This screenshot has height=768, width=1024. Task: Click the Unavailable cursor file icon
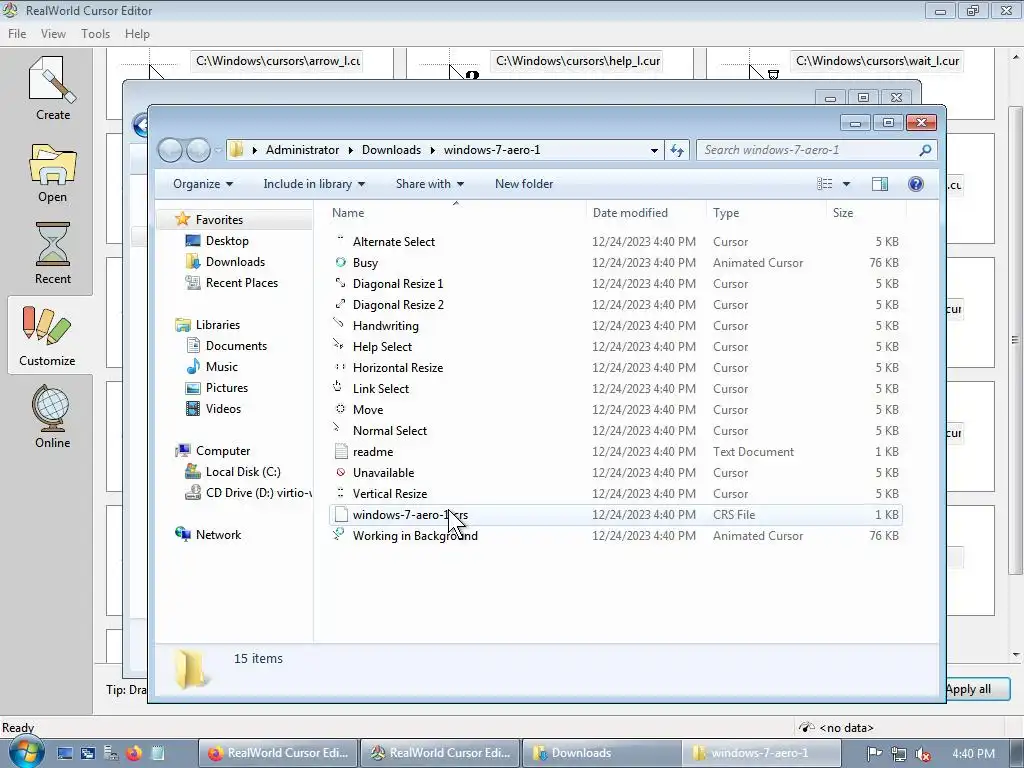click(x=340, y=472)
